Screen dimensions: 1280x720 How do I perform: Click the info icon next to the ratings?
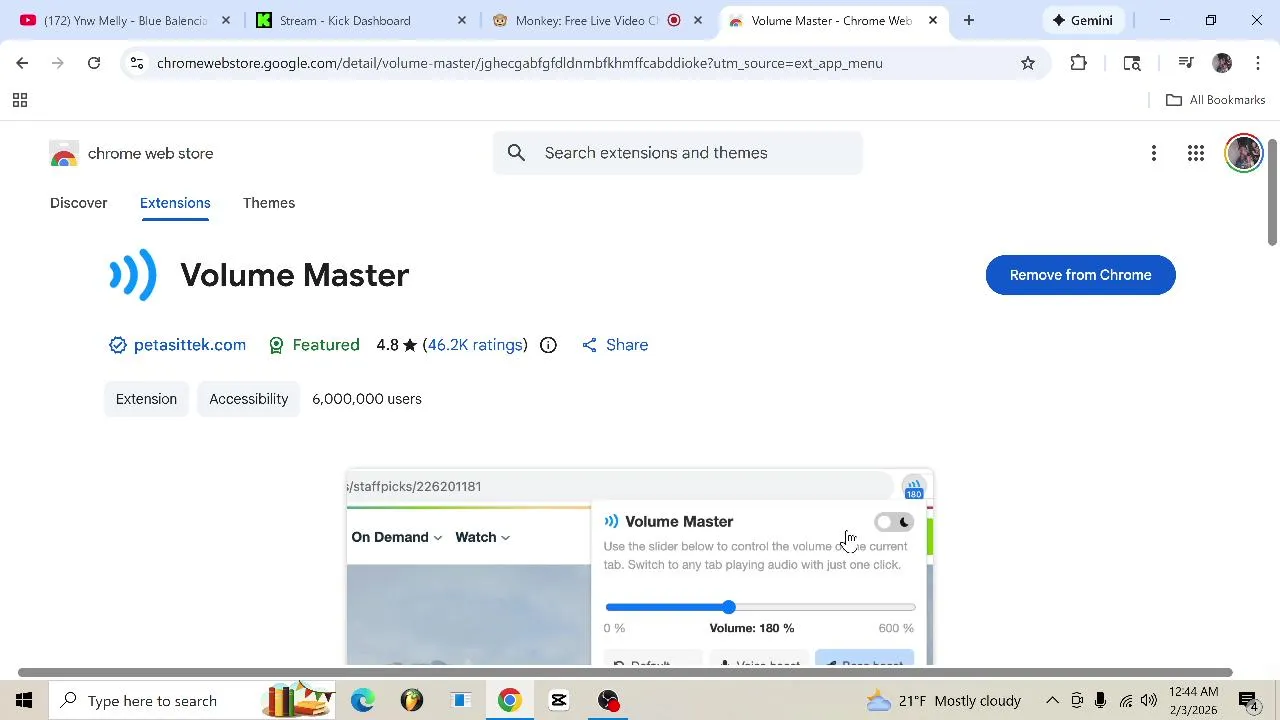click(548, 345)
